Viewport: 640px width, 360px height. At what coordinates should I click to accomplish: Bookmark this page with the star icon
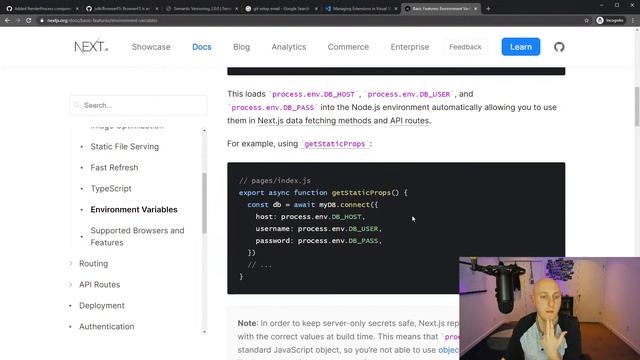point(587,20)
